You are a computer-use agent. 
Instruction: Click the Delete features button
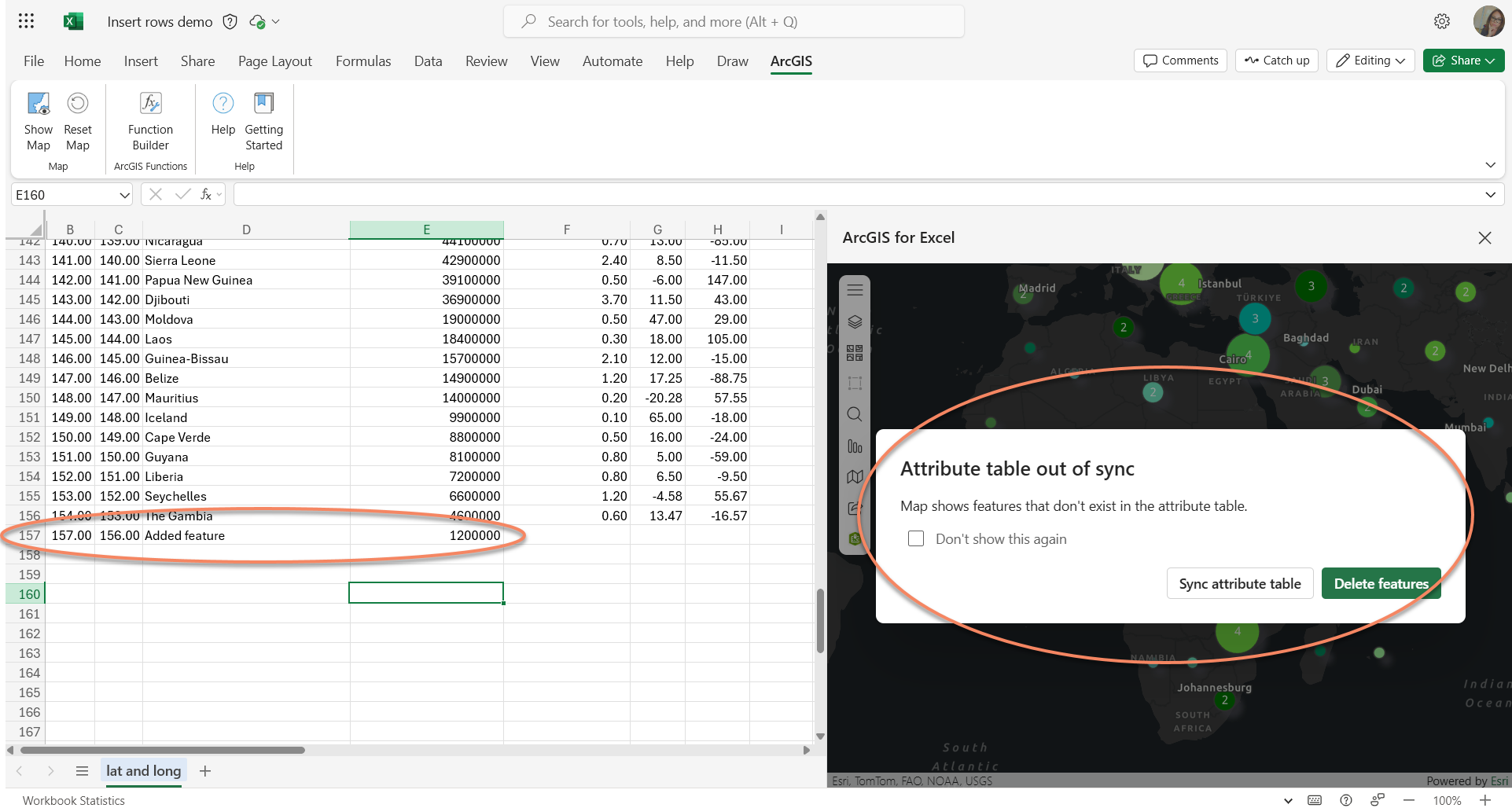click(1381, 583)
